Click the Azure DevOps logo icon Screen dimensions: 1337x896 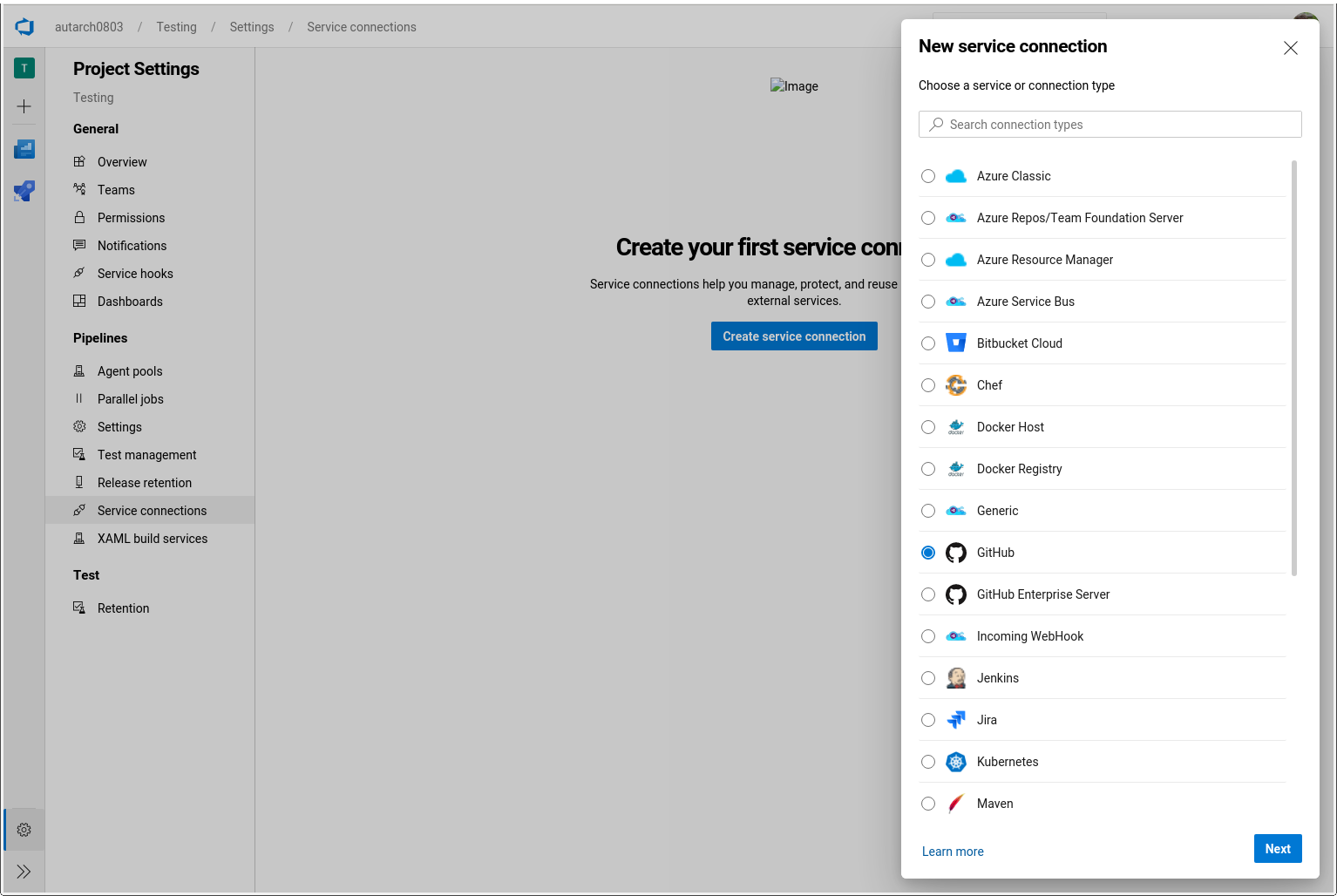24,27
